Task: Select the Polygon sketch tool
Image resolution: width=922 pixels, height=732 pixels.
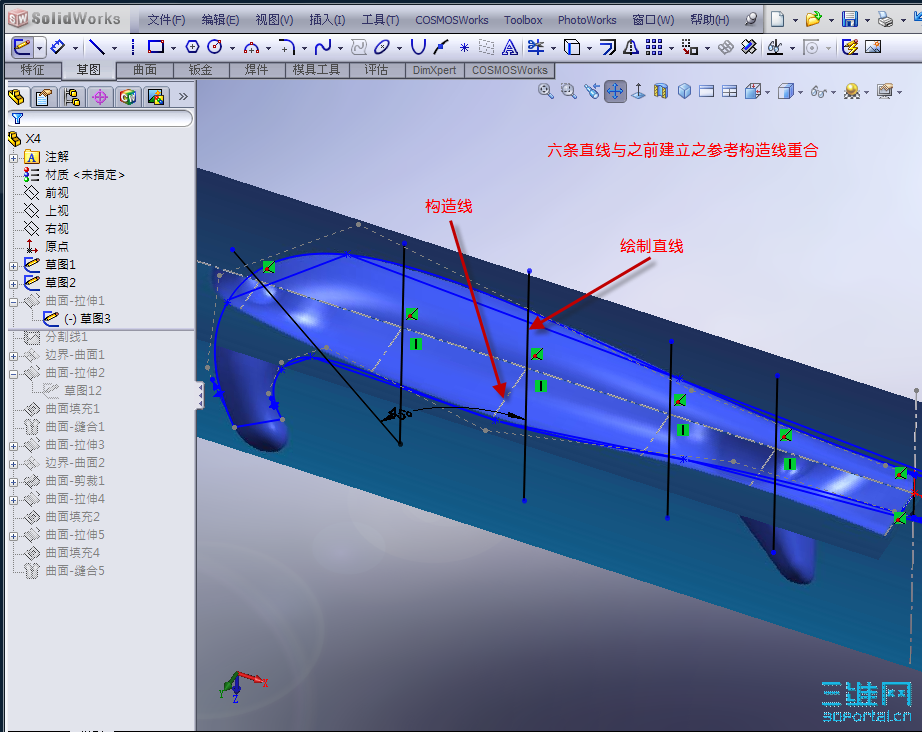Action: point(192,46)
